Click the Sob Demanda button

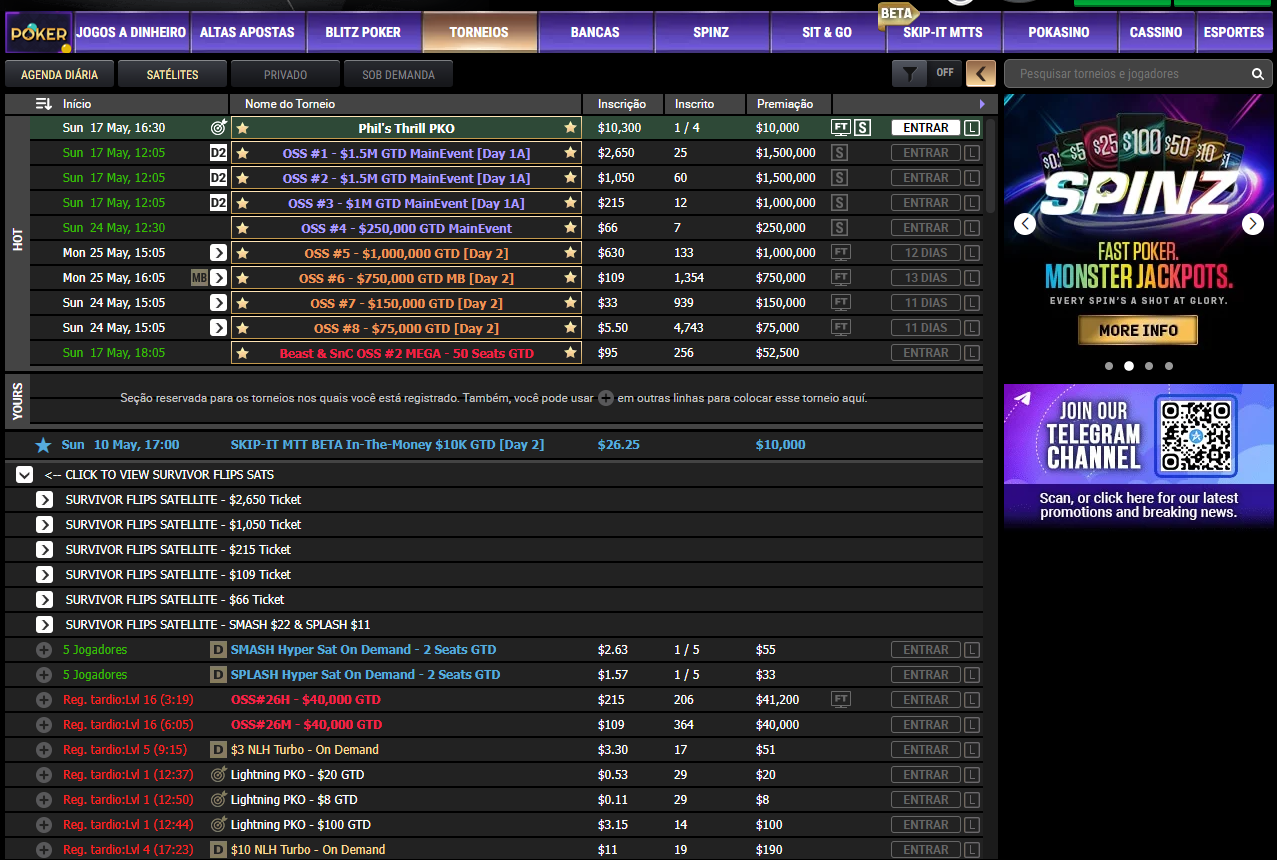[x=398, y=74]
